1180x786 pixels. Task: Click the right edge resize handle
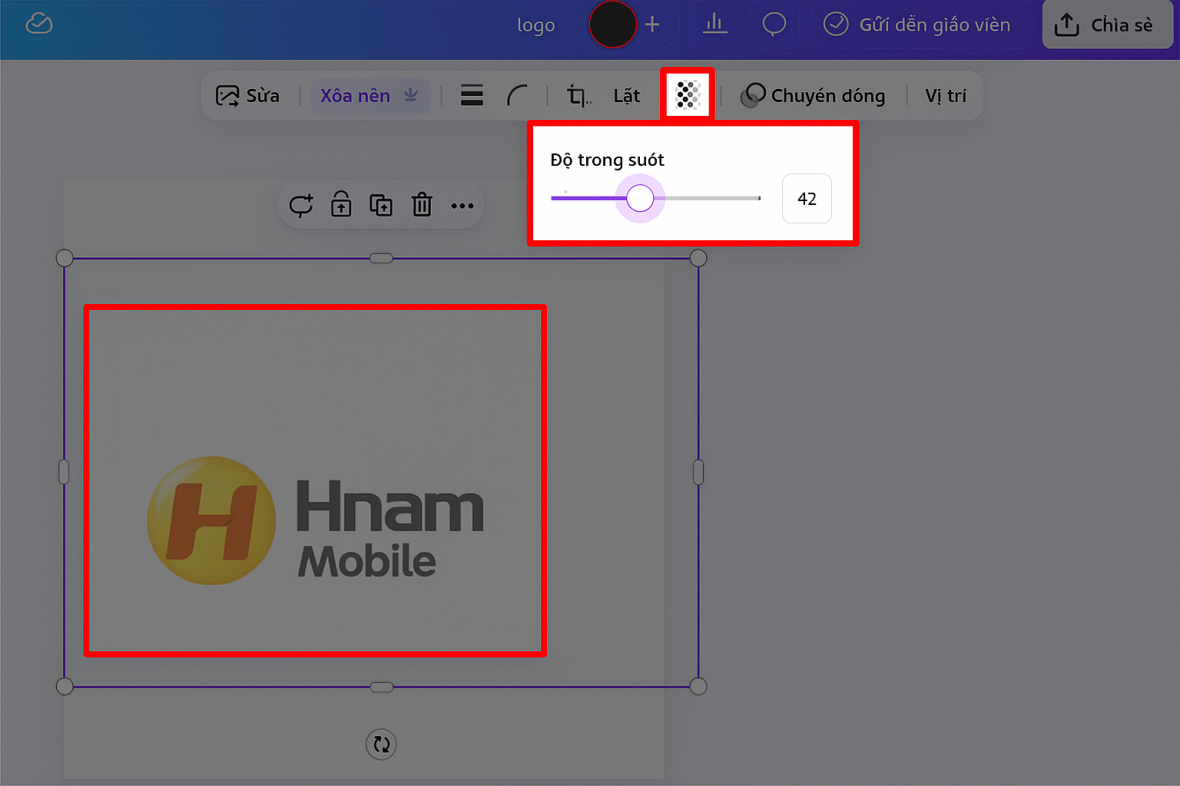pos(698,472)
